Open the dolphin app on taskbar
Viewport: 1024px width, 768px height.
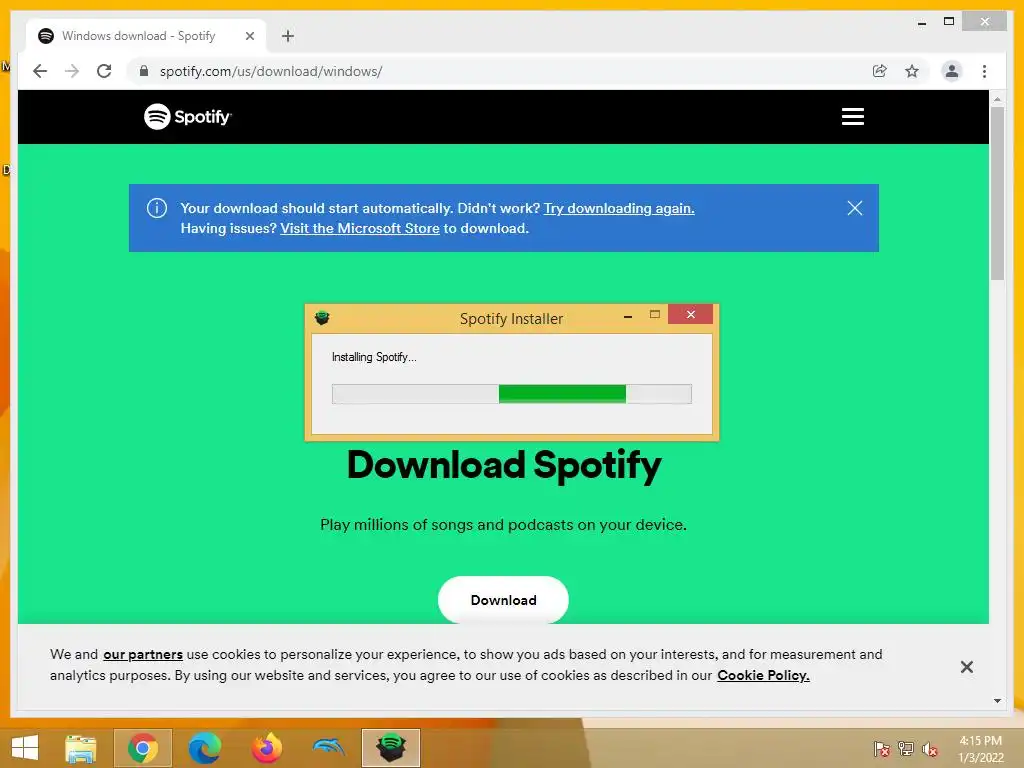point(328,747)
